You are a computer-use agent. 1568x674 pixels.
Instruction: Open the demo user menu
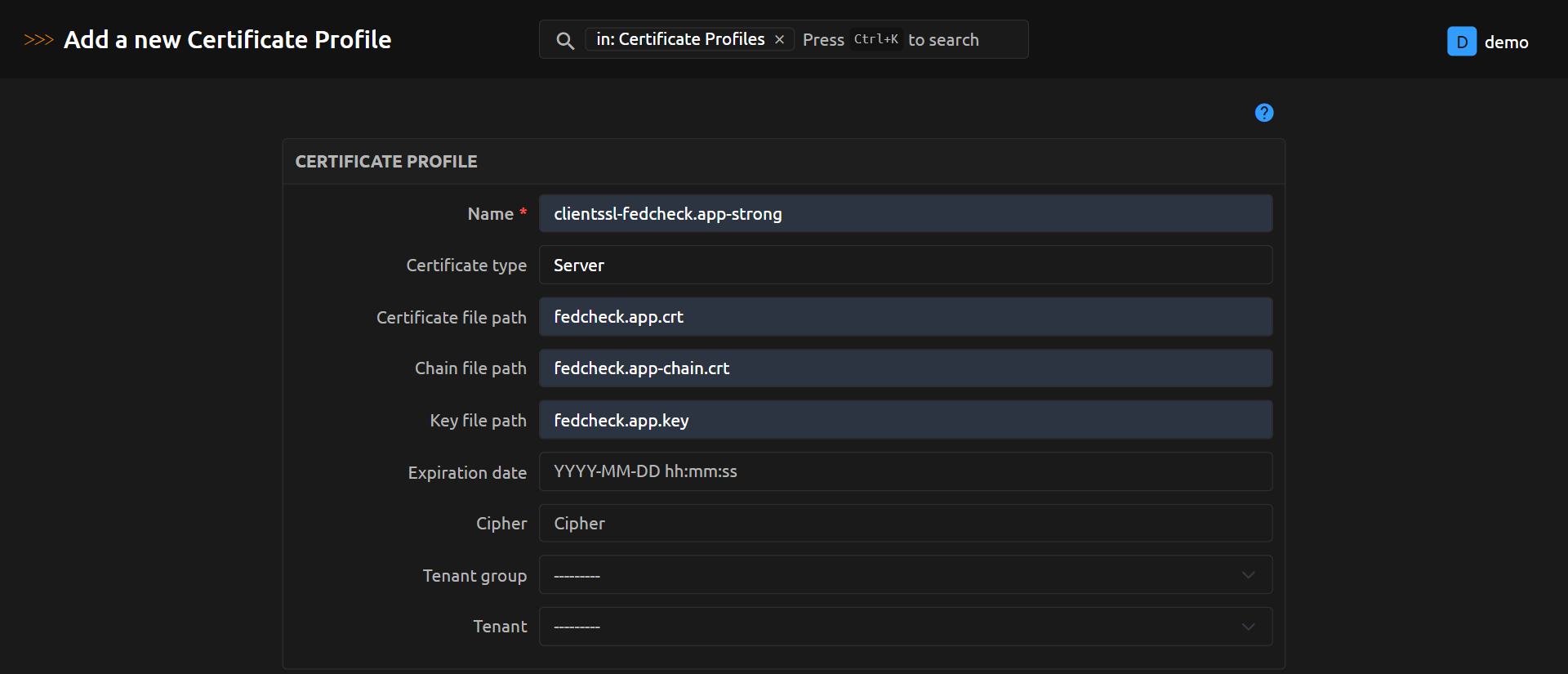(1506, 42)
